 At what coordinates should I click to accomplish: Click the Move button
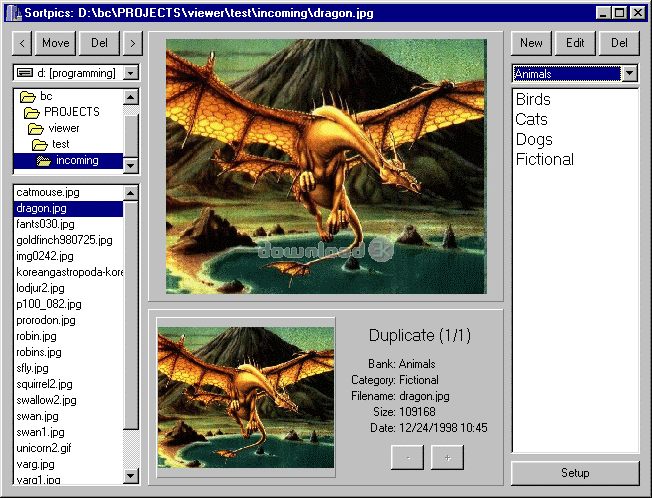(x=56, y=43)
